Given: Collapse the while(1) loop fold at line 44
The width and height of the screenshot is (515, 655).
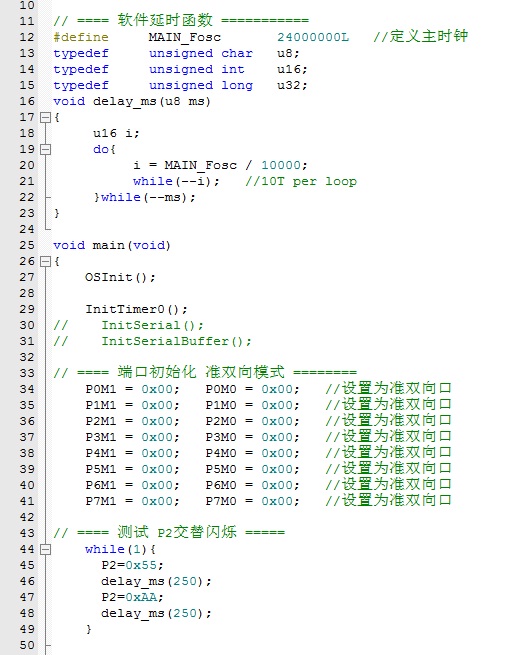Looking at the screenshot, I should pyautogui.click(x=45, y=549).
